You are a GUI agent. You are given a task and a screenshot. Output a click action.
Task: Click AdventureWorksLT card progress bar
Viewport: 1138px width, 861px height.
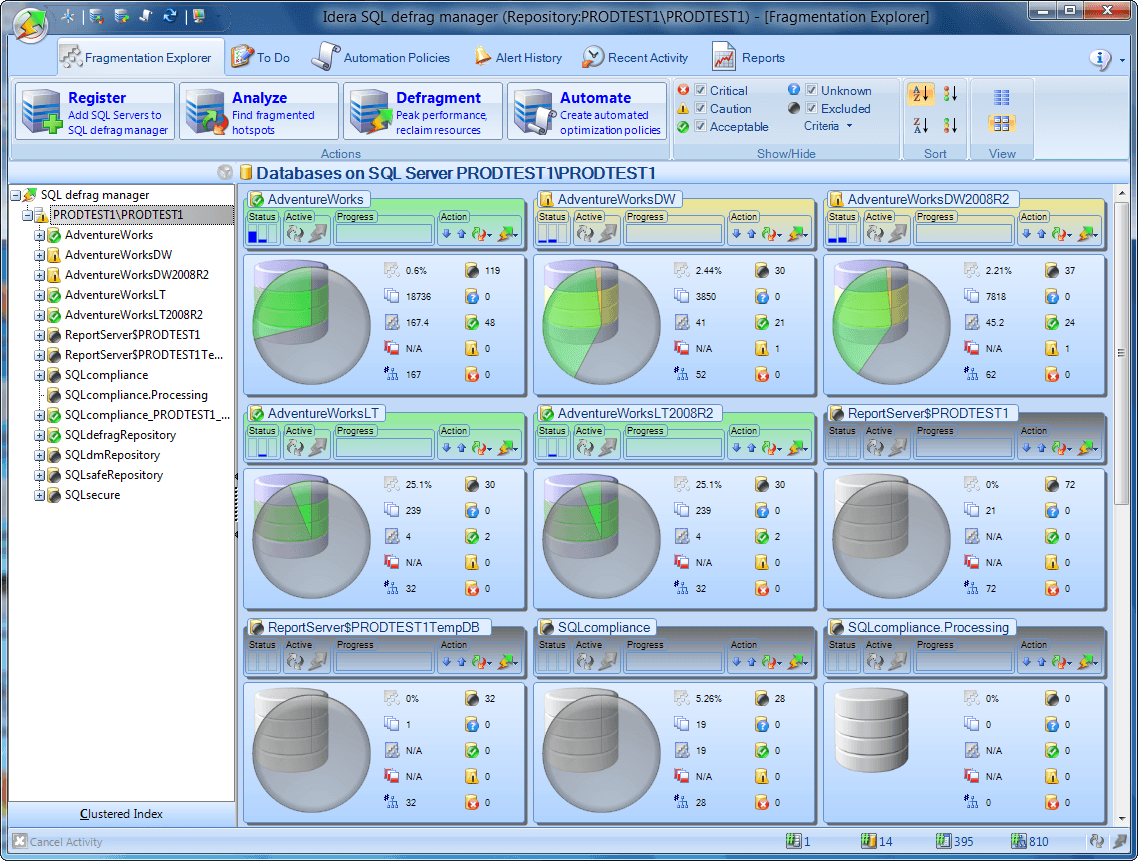tap(384, 448)
